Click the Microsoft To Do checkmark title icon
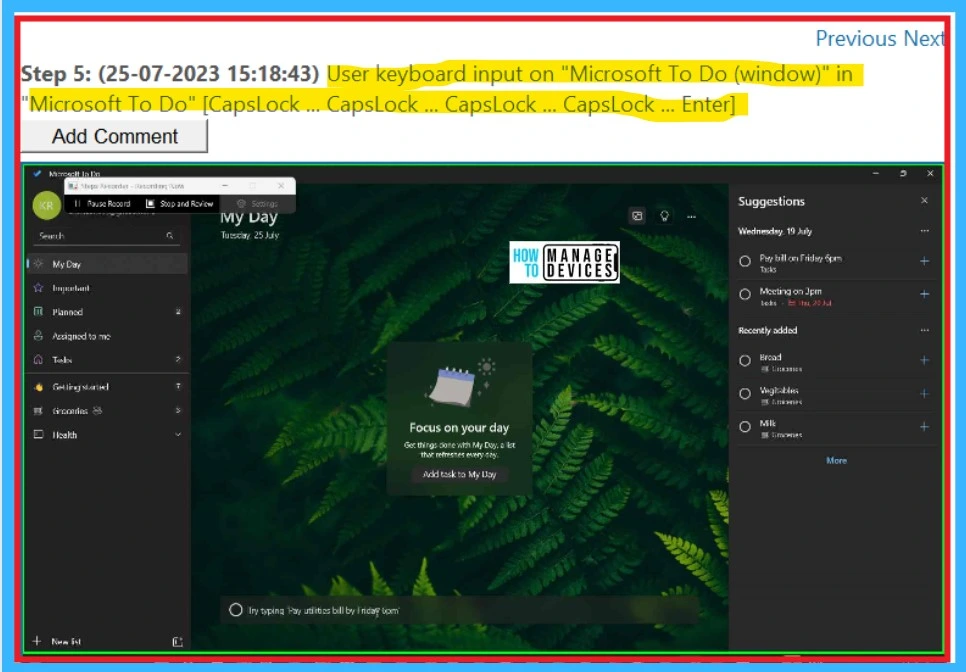The image size is (966, 672). point(37,174)
